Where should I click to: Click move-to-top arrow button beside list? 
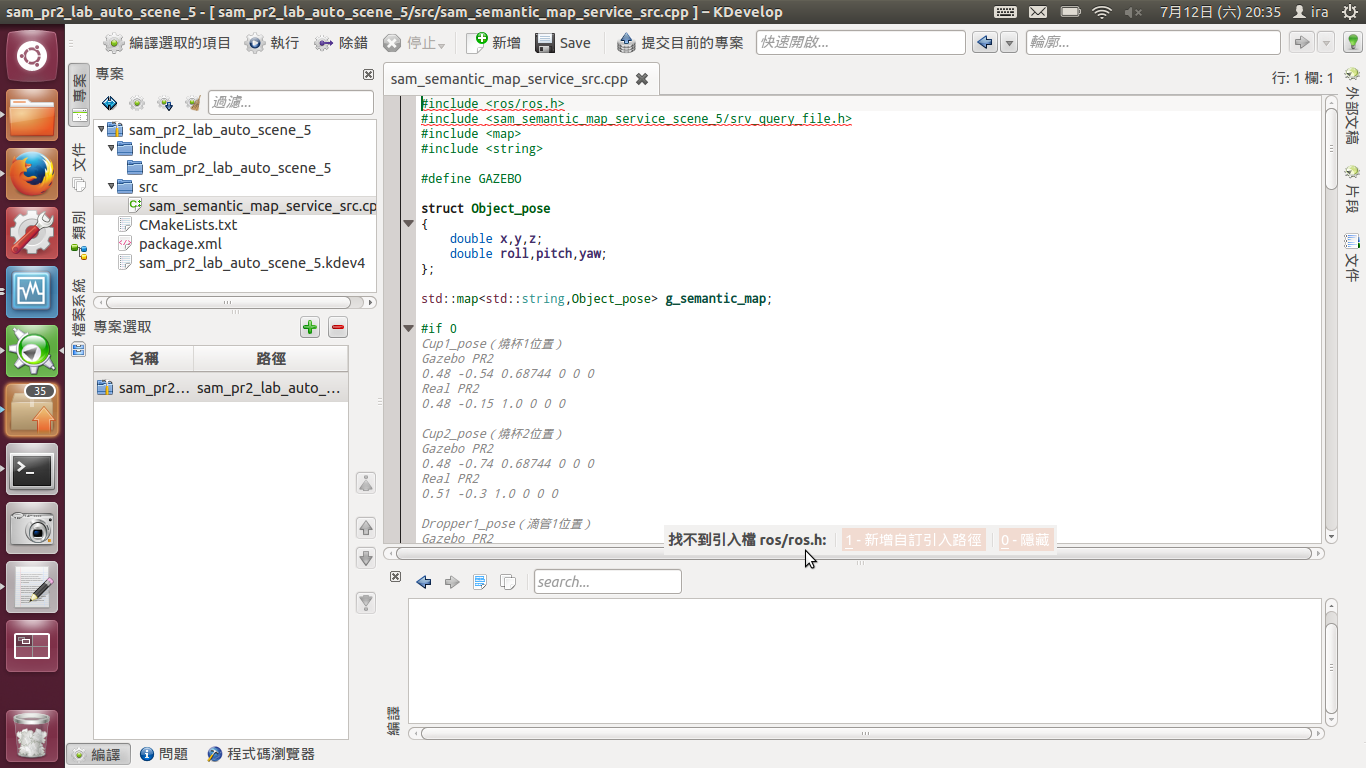pos(366,483)
